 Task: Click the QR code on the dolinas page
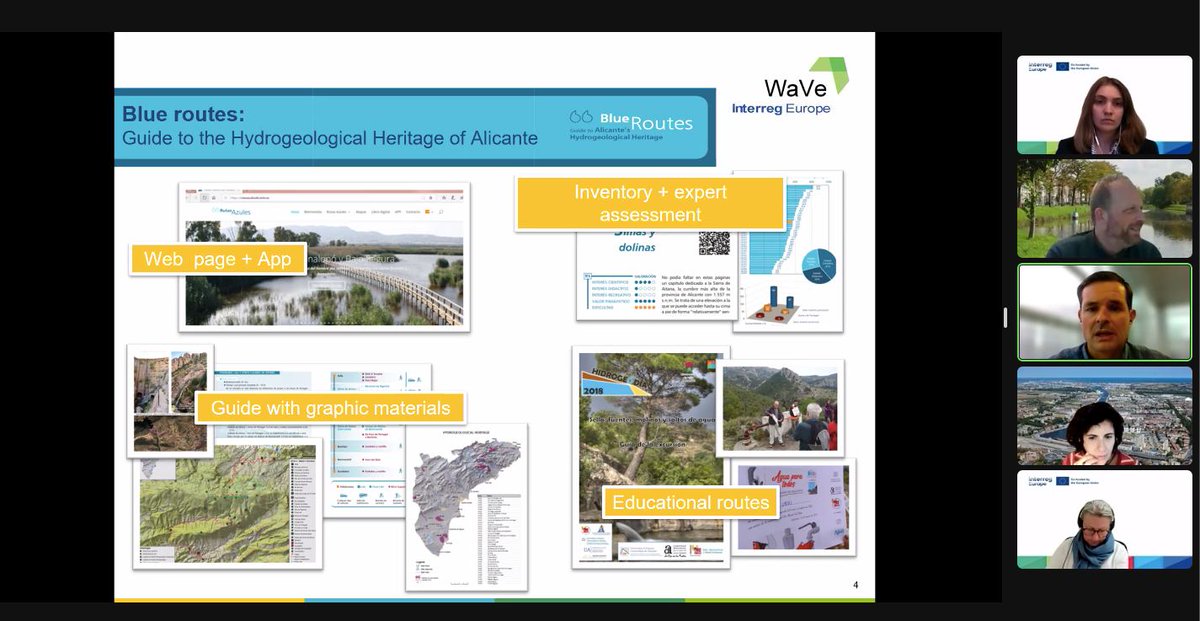click(712, 243)
